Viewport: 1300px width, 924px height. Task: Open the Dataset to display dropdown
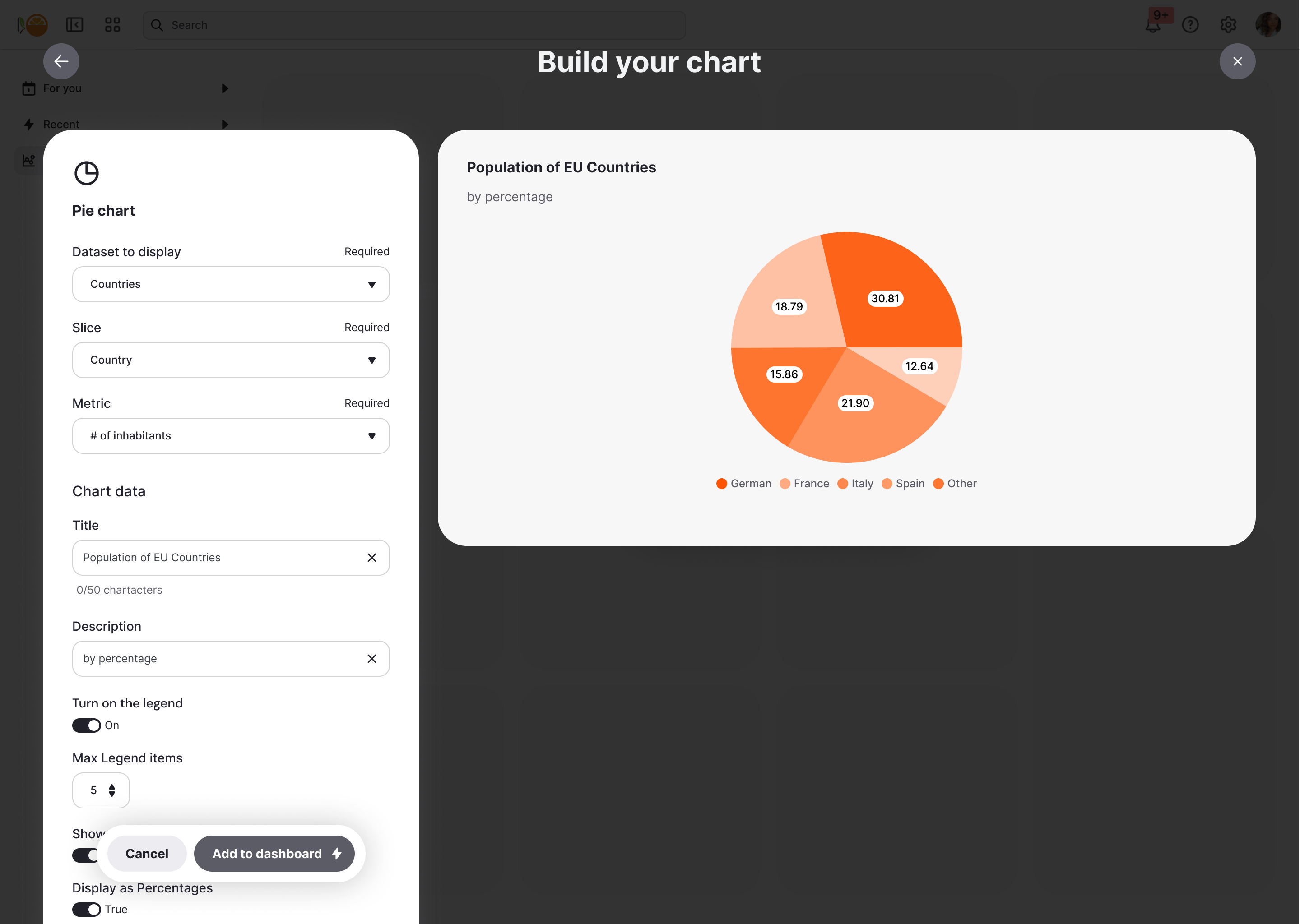click(x=231, y=284)
